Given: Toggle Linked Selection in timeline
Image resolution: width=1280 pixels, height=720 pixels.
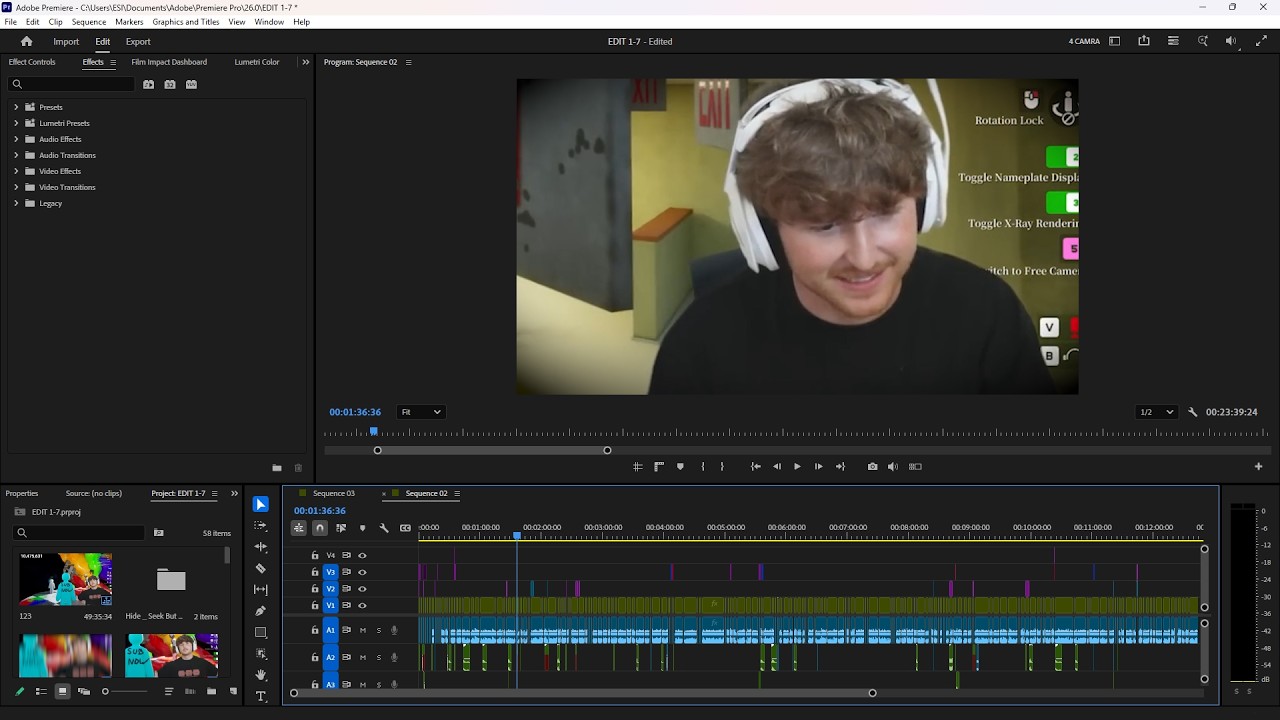Looking at the screenshot, I should 341,528.
